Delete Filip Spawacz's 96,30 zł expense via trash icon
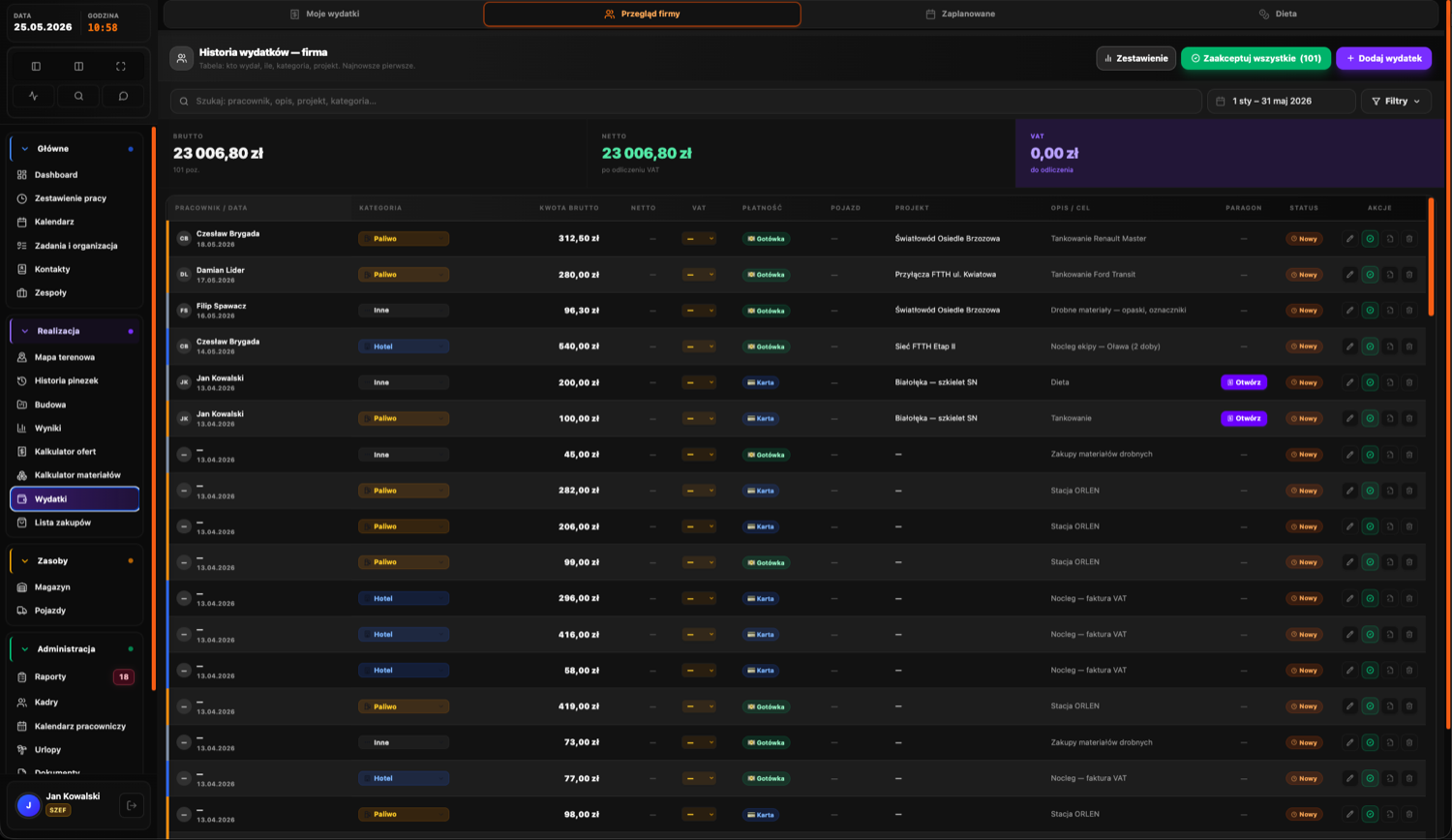1452x840 pixels. [x=1409, y=311]
